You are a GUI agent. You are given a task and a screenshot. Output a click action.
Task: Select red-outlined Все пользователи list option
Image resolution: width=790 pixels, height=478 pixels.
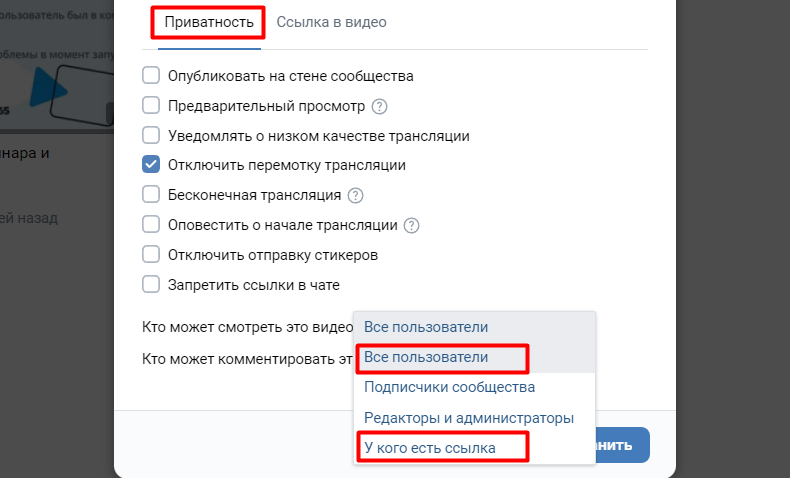[x=426, y=357]
